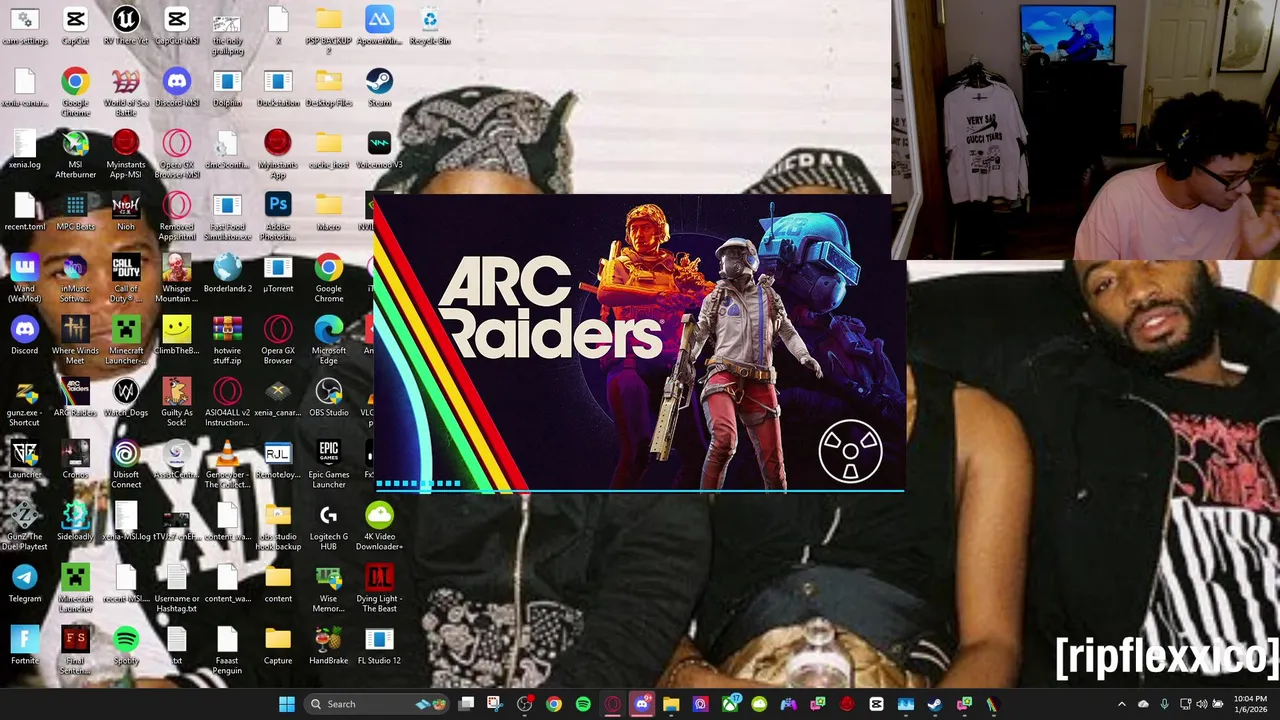The image size is (1280, 720).
Task: Open volume control in system tray
Action: (x=1202, y=704)
